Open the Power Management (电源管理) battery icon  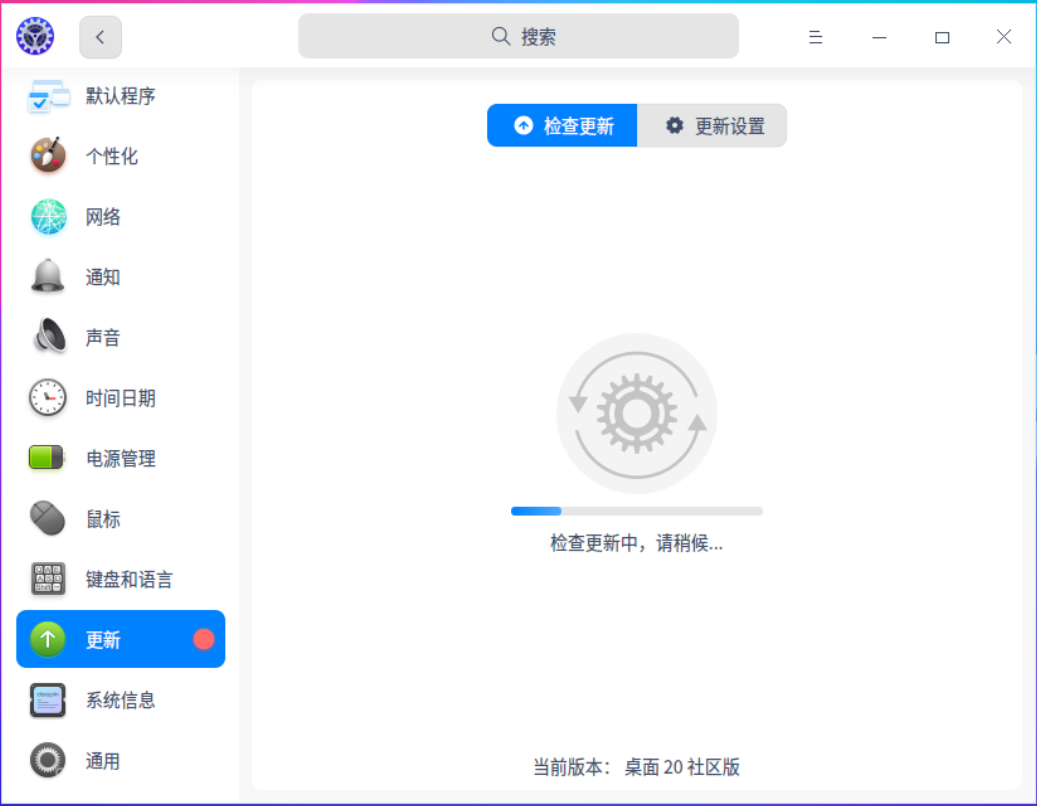coord(46,458)
